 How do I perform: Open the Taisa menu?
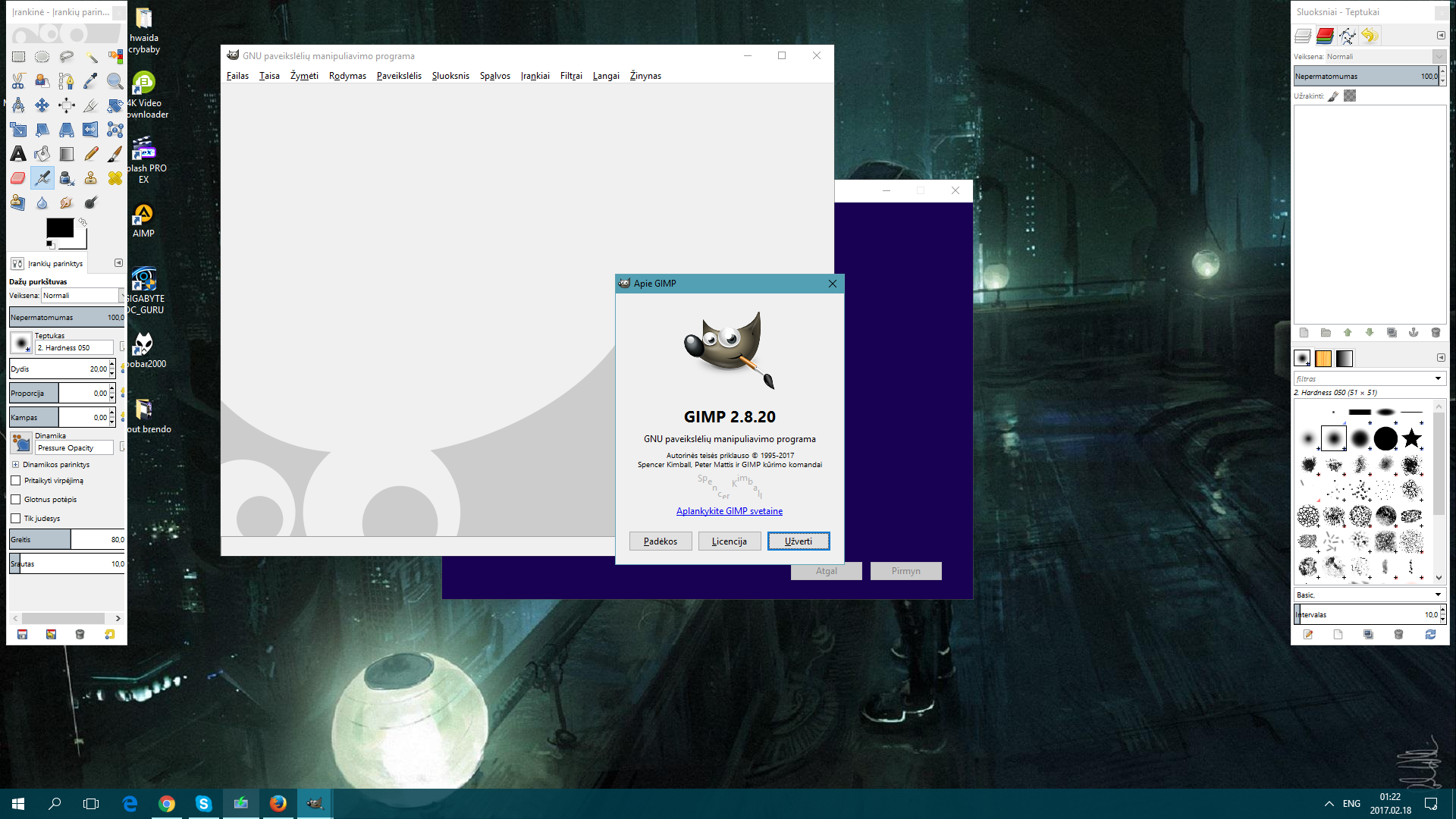point(269,76)
